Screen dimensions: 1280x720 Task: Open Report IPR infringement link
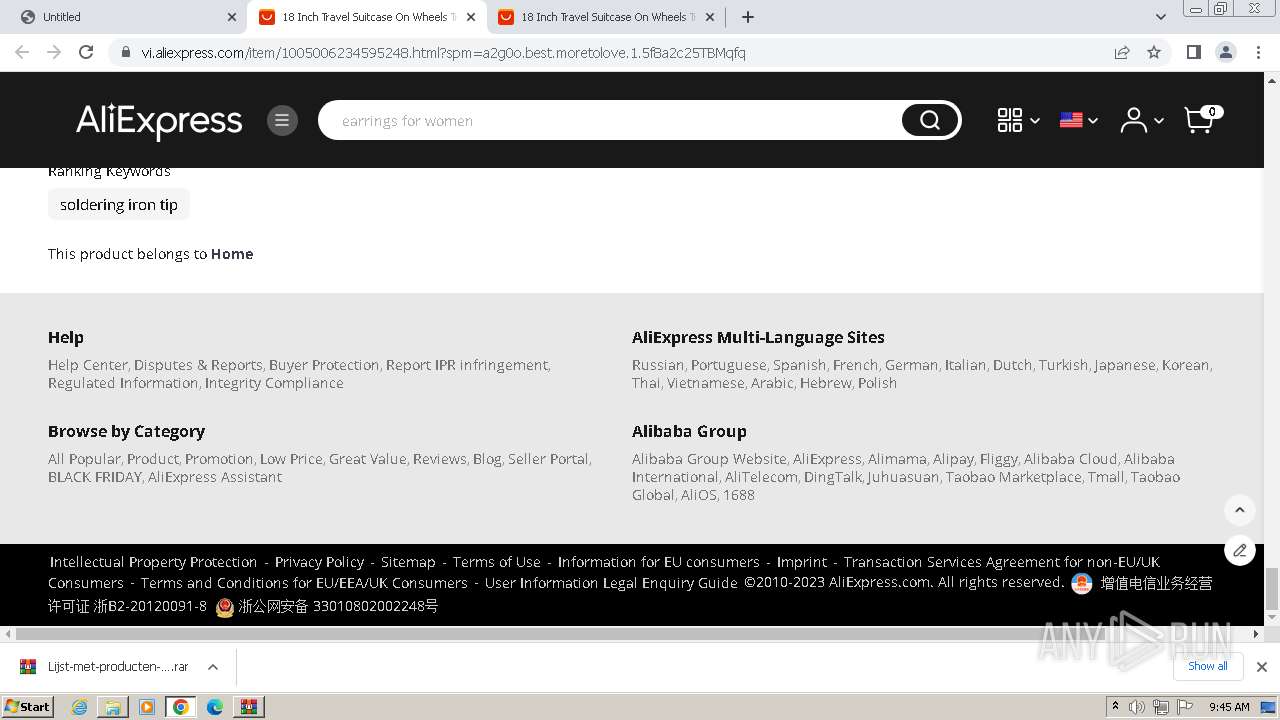click(x=467, y=365)
